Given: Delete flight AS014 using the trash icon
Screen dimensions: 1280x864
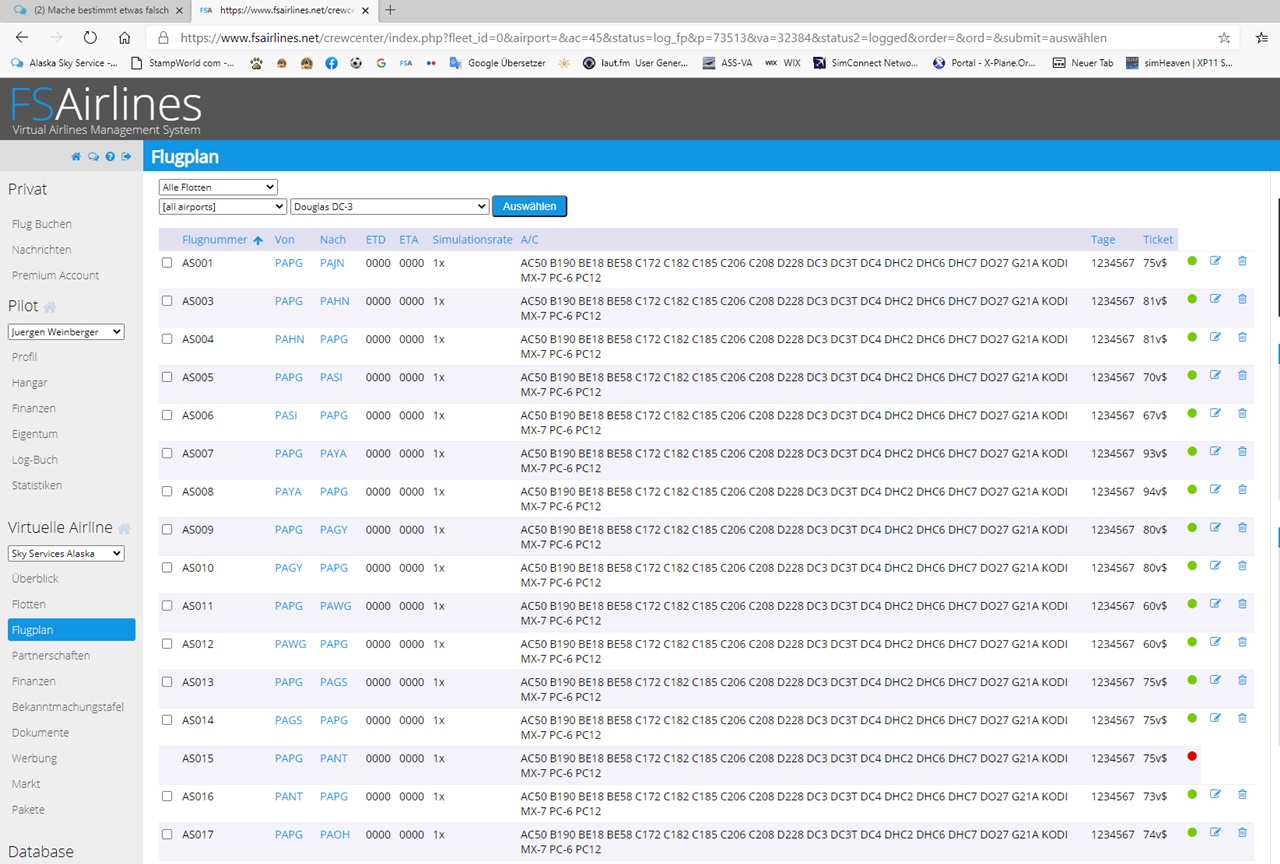Looking at the screenshot, I should click(1242, 718).
